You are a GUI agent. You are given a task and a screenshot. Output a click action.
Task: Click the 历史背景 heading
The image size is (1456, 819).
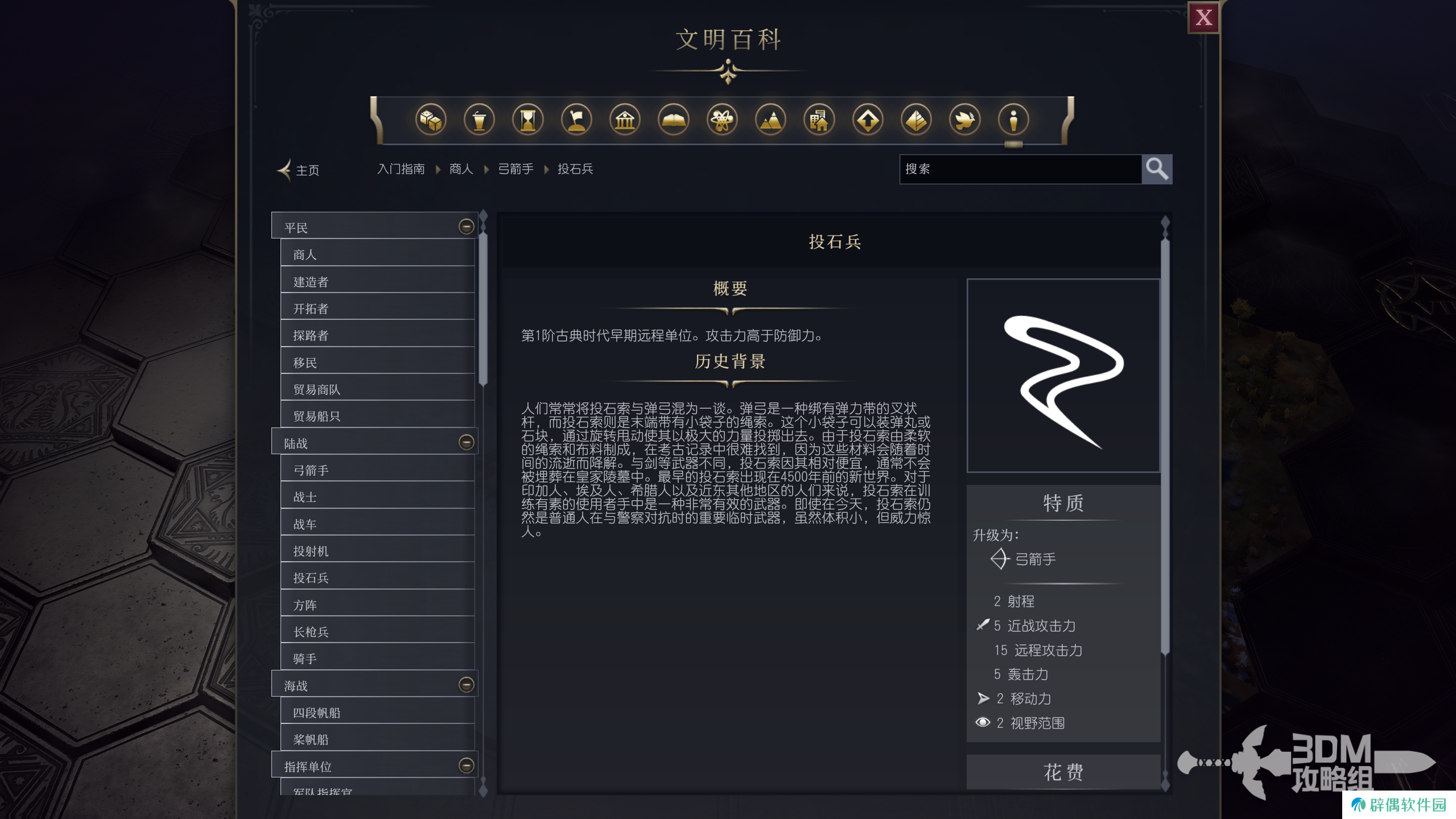730,361
